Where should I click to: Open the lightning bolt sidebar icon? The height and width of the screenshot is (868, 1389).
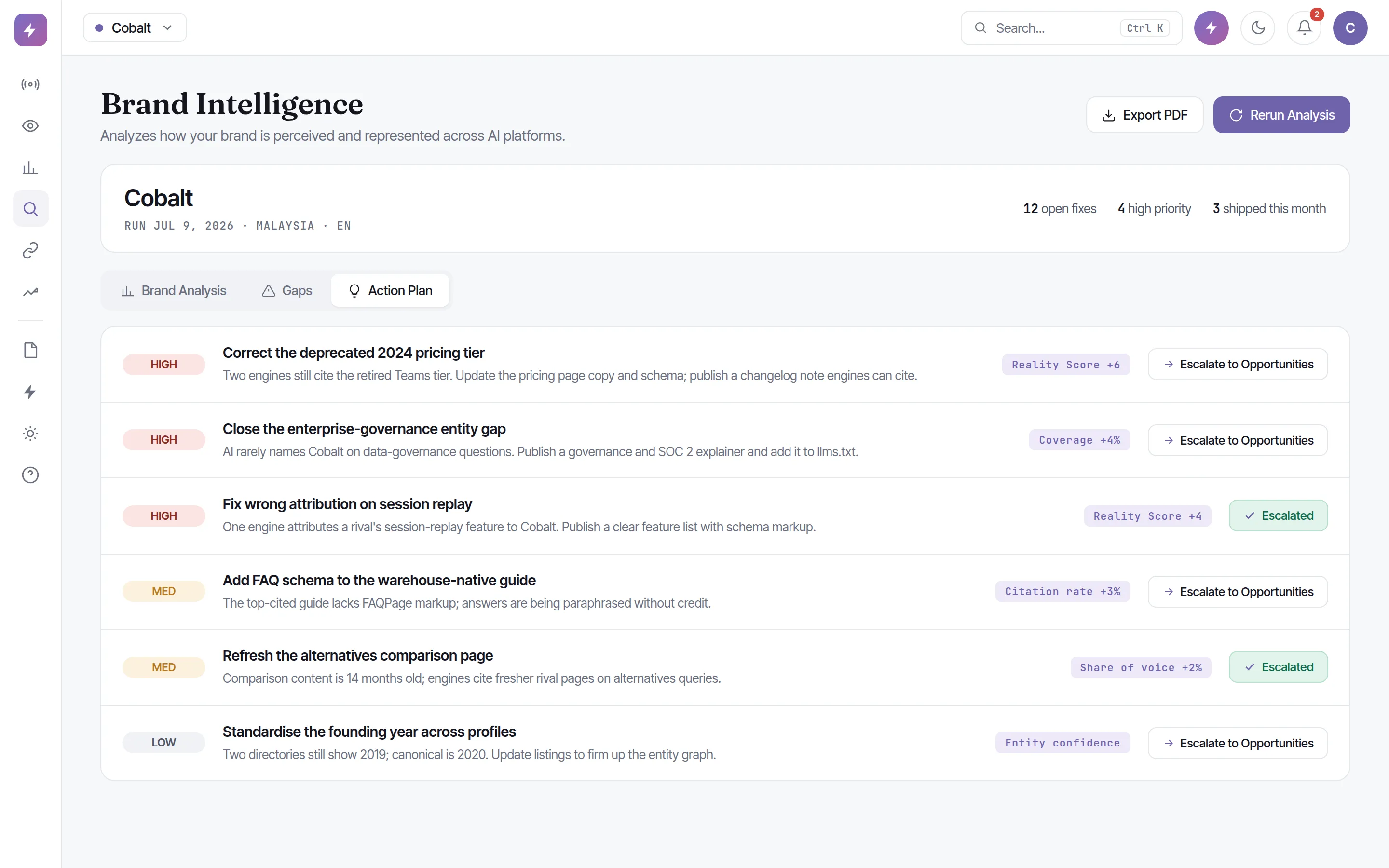(30, 392)
